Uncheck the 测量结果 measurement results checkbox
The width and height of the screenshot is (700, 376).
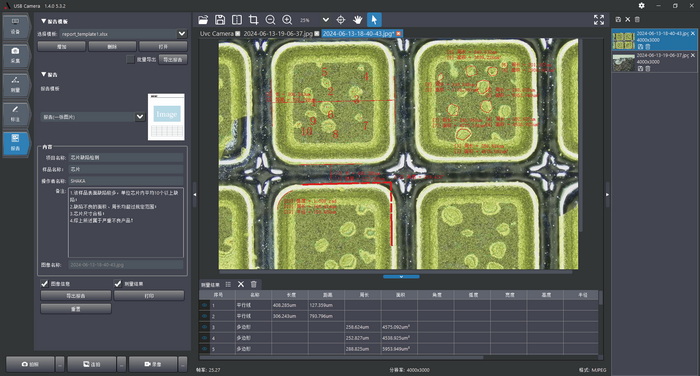click(x=117, y=284)
